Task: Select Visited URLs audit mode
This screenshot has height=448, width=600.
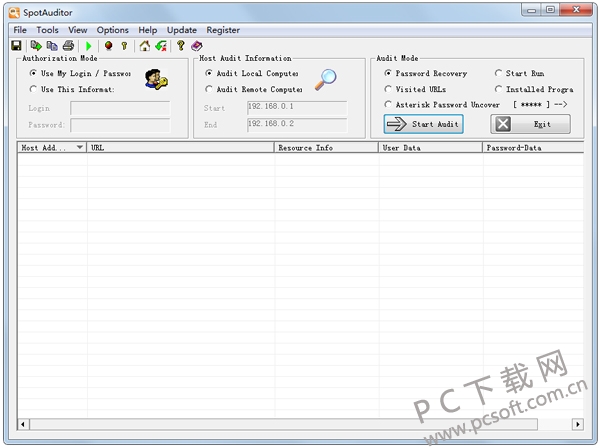Action: [415, 89]
